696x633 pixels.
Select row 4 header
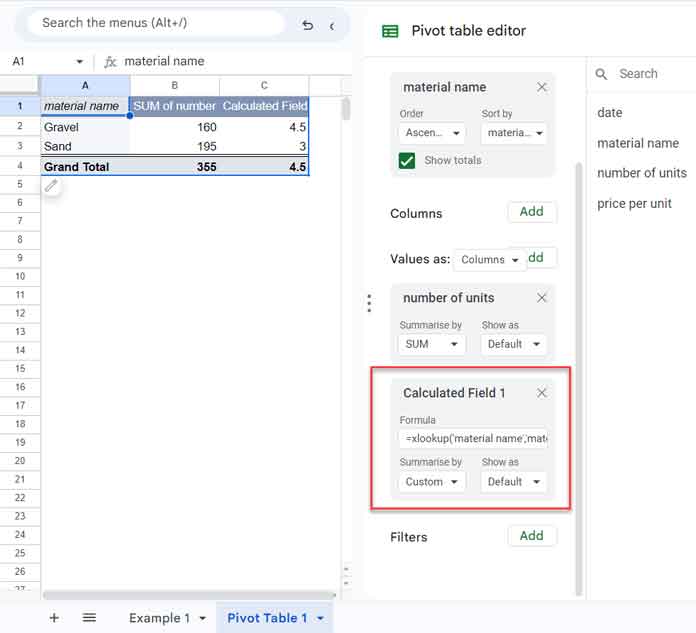20,166
